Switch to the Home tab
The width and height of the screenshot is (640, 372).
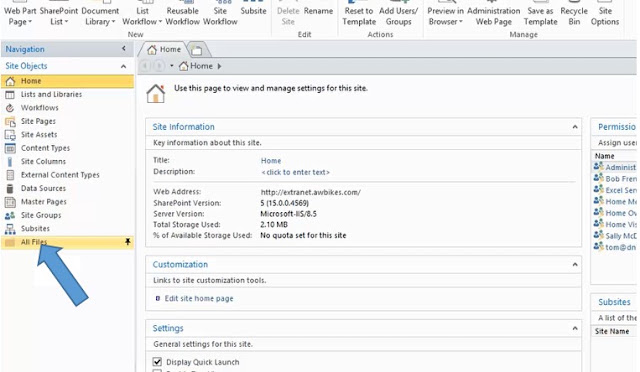pos(164,49)
